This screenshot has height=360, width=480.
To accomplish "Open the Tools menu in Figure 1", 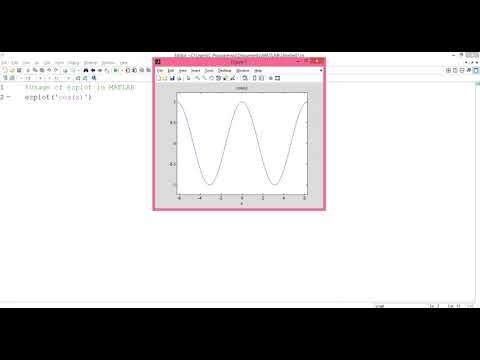I will [209, 71].
